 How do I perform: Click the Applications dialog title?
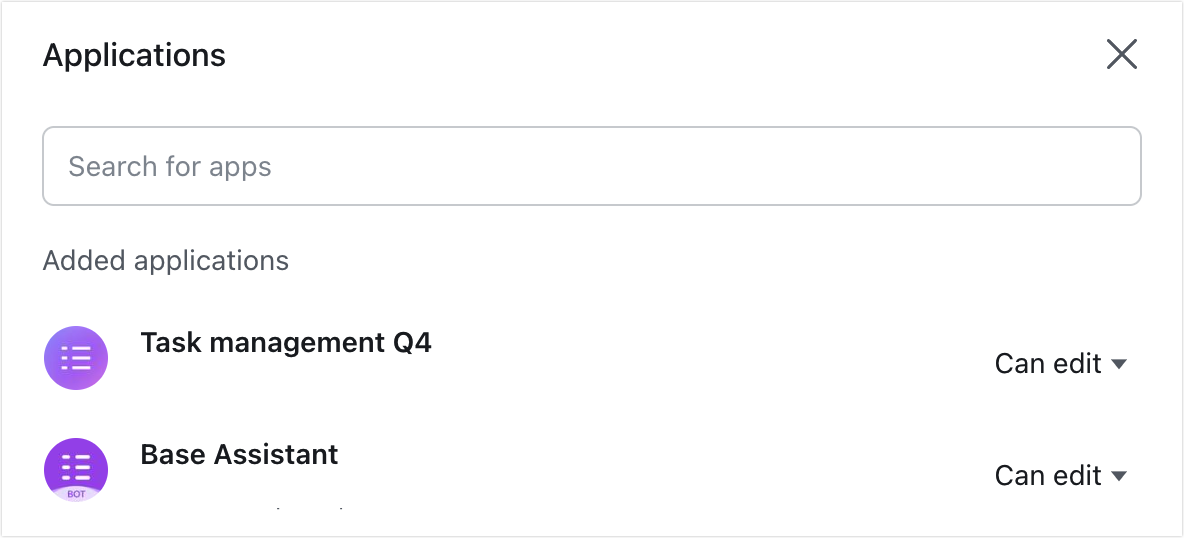[134, 55]
